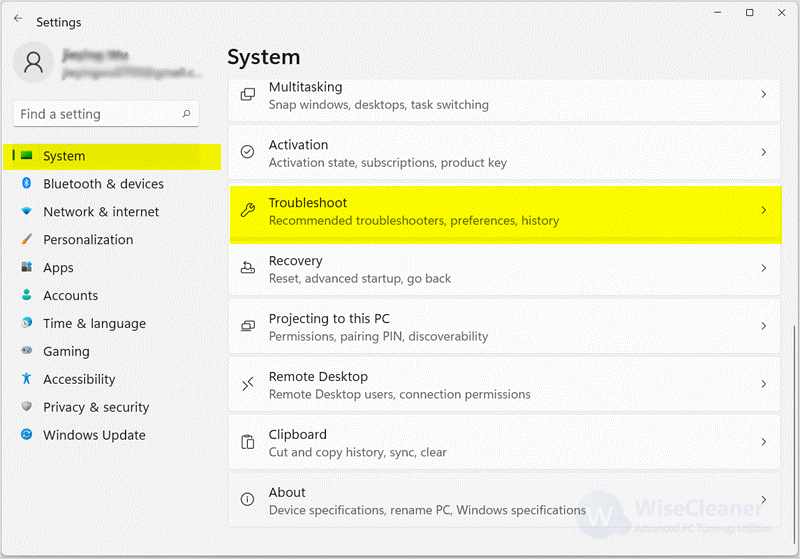The image size is (800, 559).
Task: Click the Bluetooth icon in the sidebar
Action: coord(27,183)
